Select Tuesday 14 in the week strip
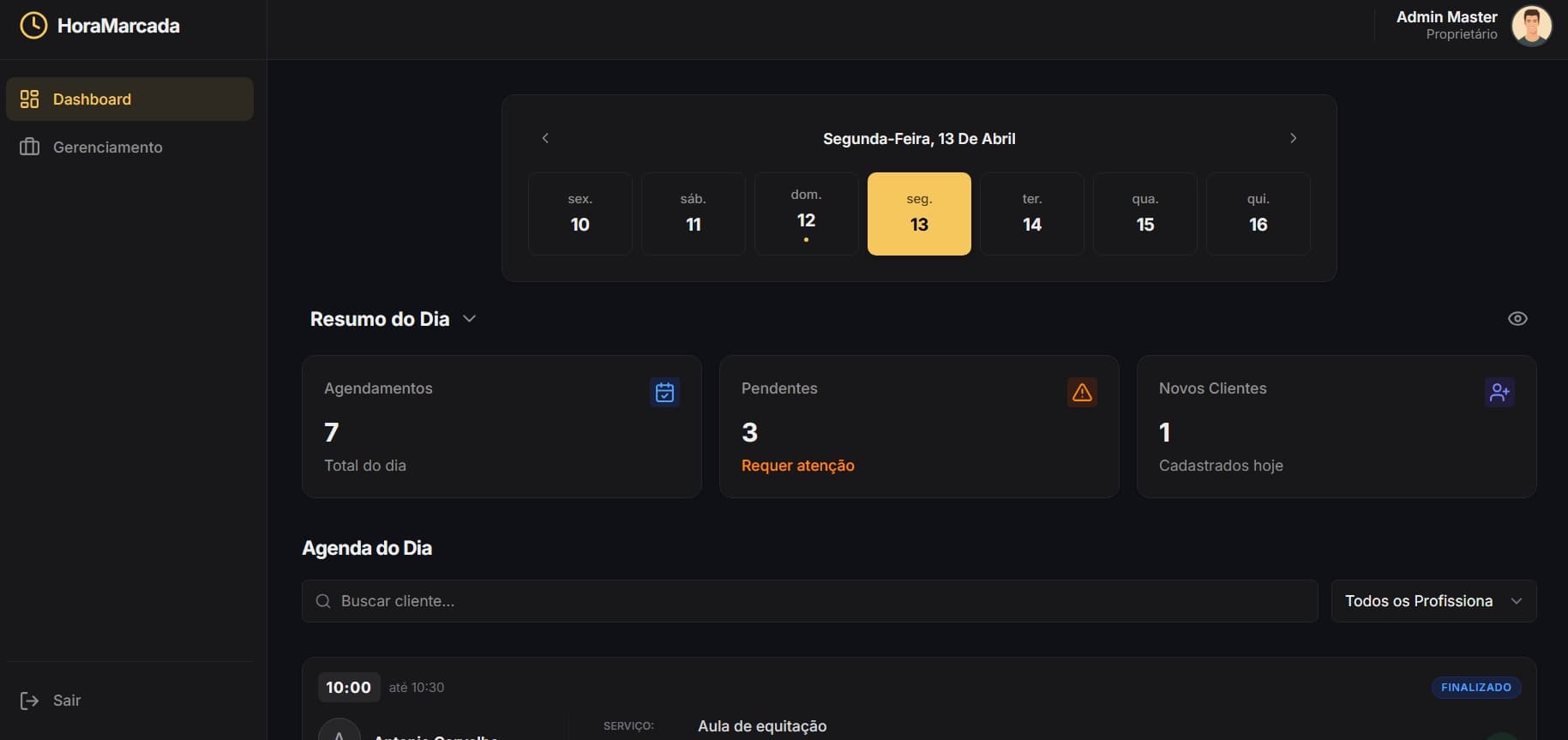The width and height of the screenshot is (1568, 740). (x=1032, y=214)
